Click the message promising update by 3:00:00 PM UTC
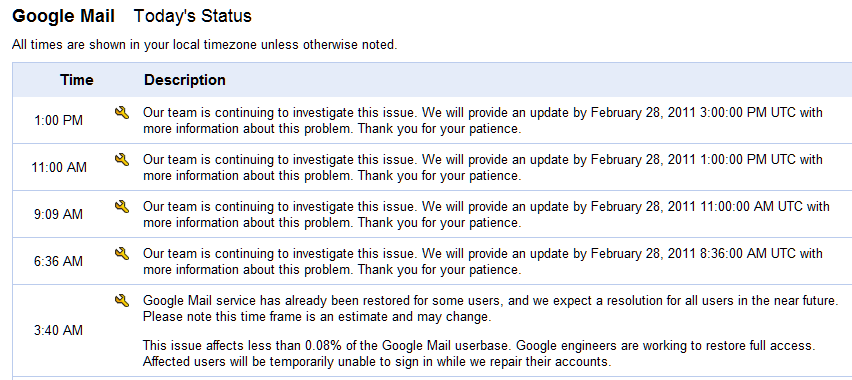 tap(483, 121)
